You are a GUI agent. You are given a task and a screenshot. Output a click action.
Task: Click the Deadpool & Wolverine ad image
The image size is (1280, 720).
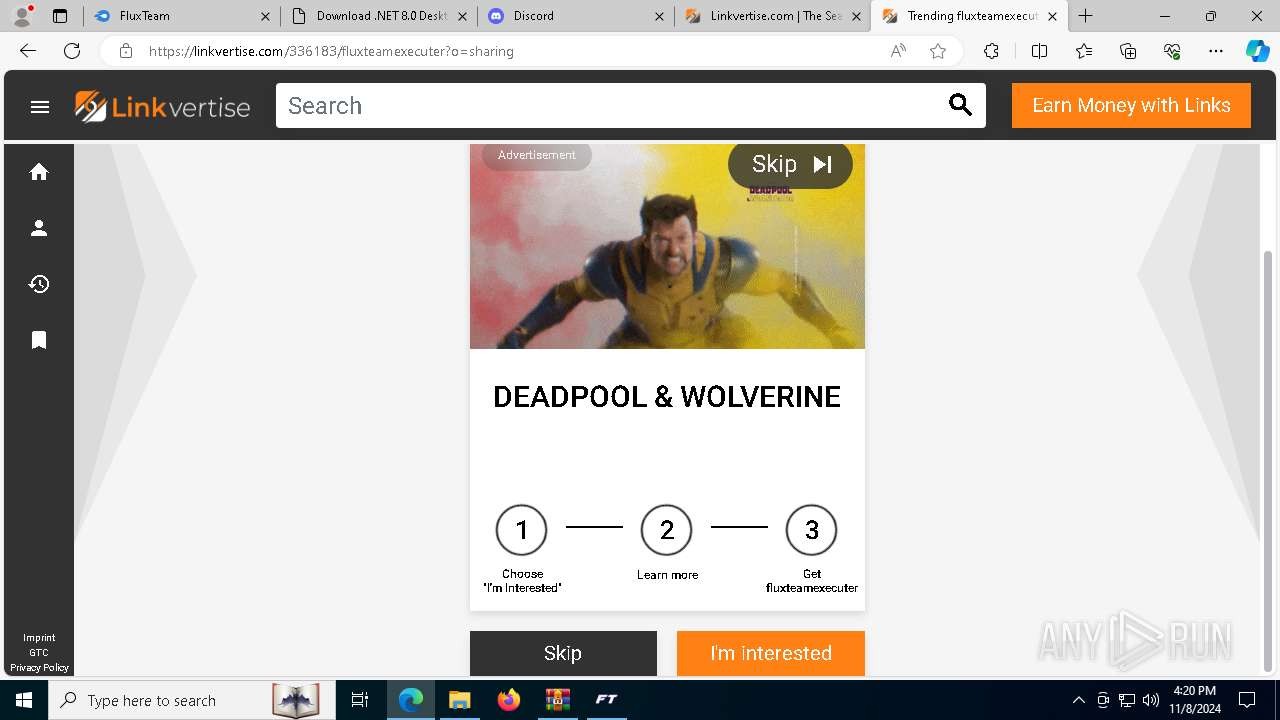coord(667,247)
